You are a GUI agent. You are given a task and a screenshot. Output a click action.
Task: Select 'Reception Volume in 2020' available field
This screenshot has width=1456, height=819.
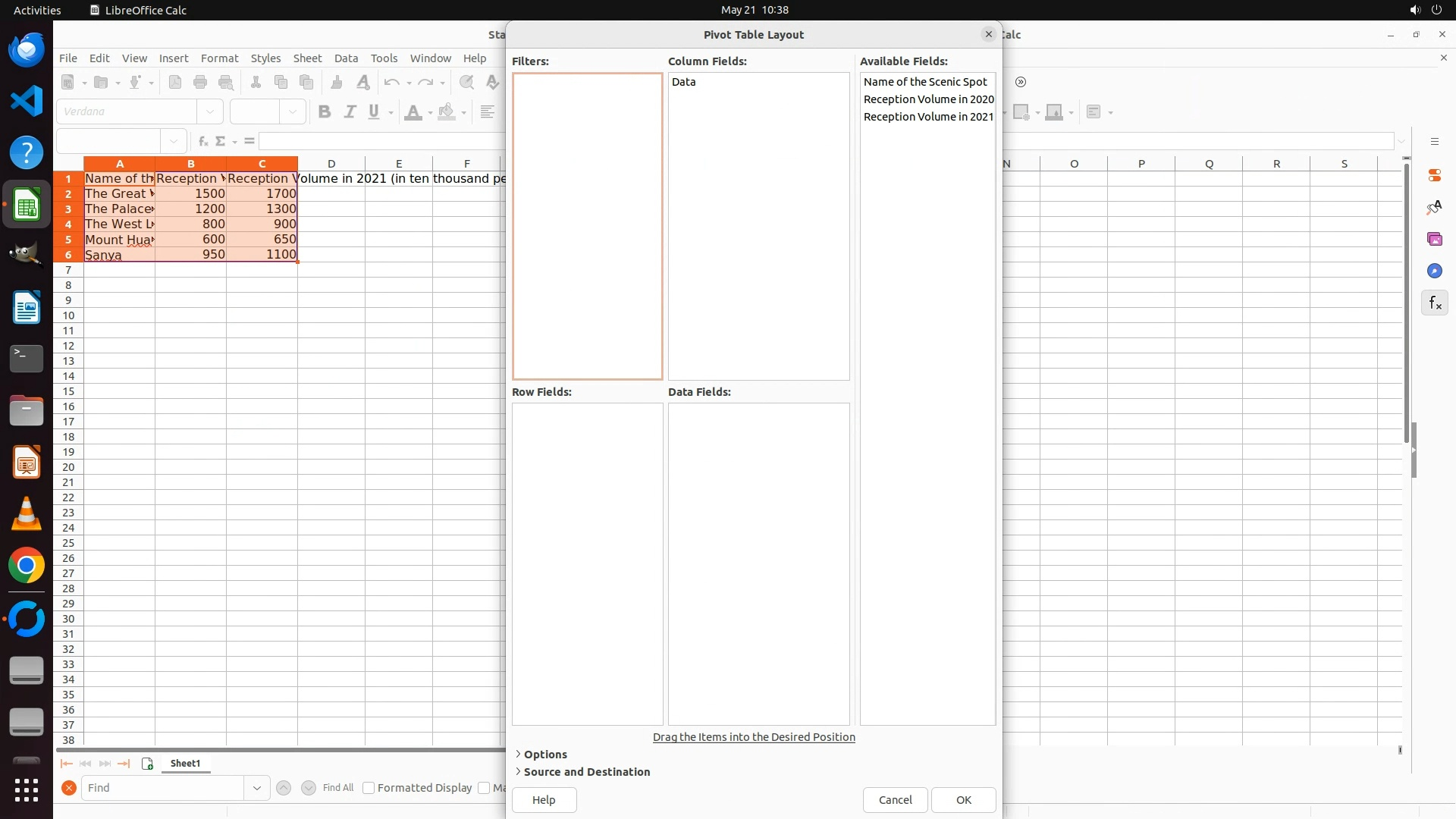pyautogui.click(x=928, y=99)
